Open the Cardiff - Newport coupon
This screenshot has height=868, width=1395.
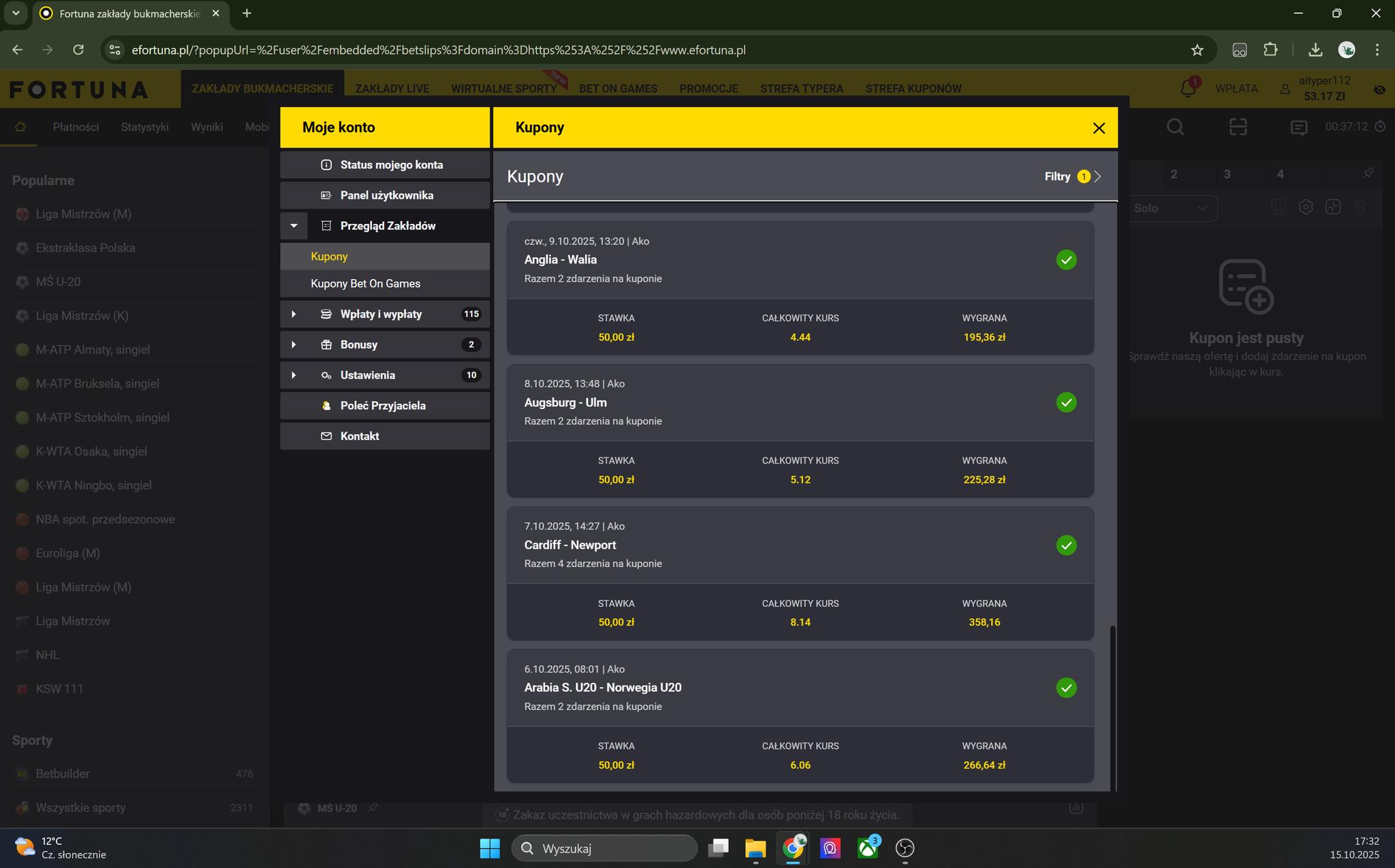pyautogui.click(x=570, y=545)
